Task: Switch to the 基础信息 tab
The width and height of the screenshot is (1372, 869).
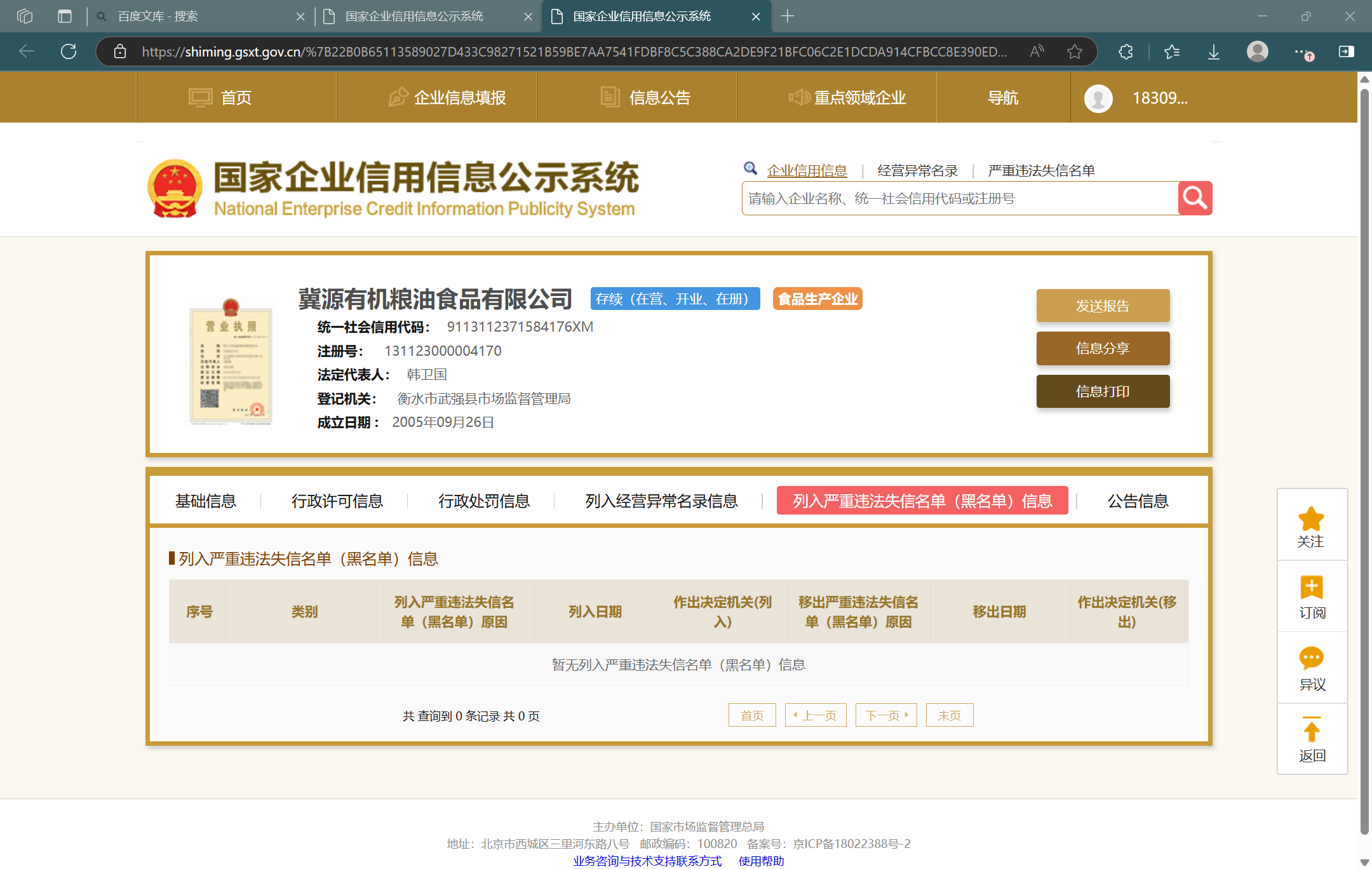Action: (206, 501)
